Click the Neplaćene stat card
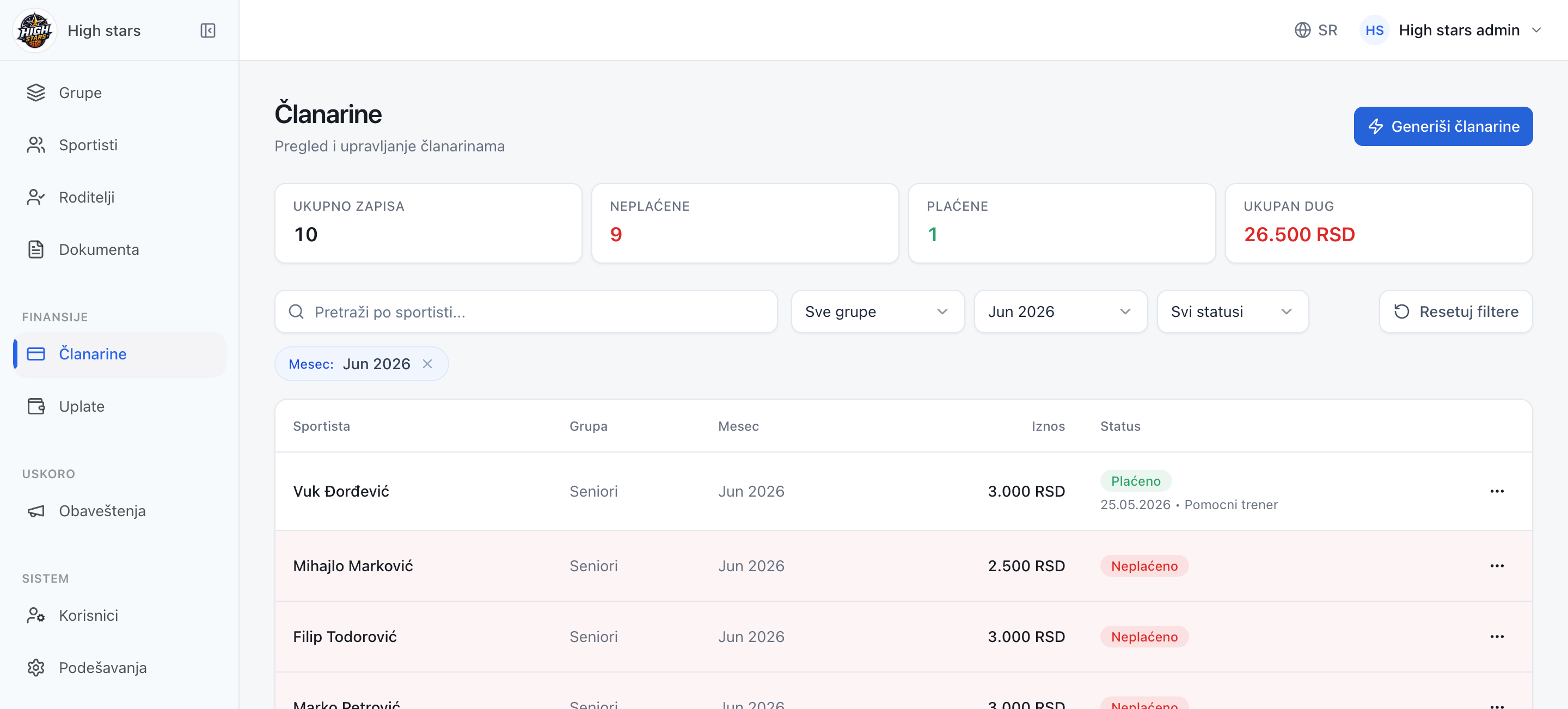Viewport: 1568px width, 709px height. click(x=745, y=223)
